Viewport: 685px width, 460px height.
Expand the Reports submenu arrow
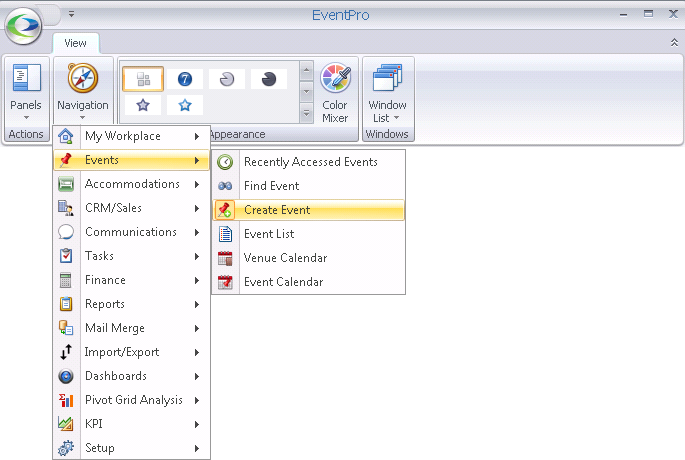pos(197,304)
